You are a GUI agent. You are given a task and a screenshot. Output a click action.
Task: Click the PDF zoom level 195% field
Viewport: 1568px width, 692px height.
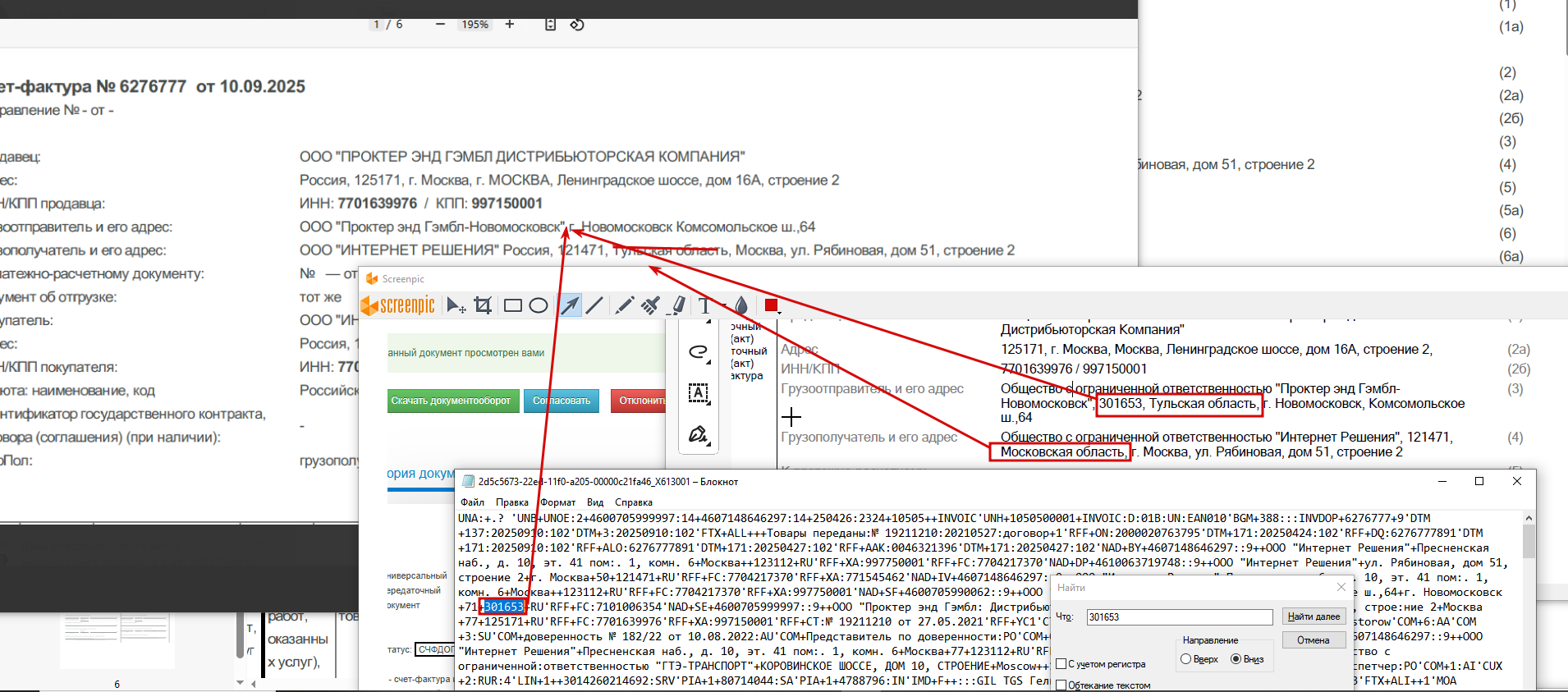coord(475,25)
